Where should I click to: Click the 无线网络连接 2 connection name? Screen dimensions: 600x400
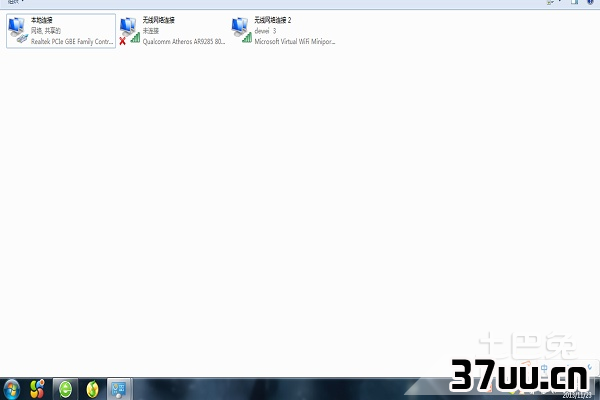coord(272,20)
